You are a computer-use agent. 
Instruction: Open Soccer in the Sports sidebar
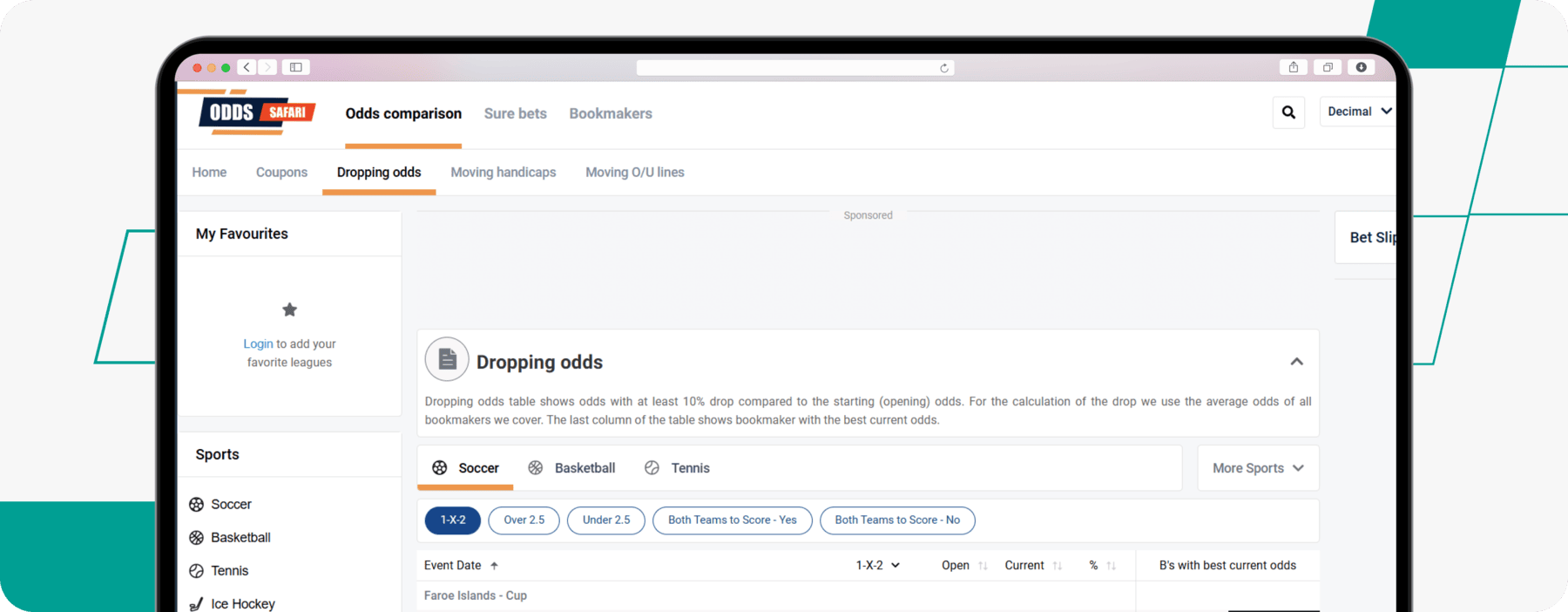(x=231, y=505)
